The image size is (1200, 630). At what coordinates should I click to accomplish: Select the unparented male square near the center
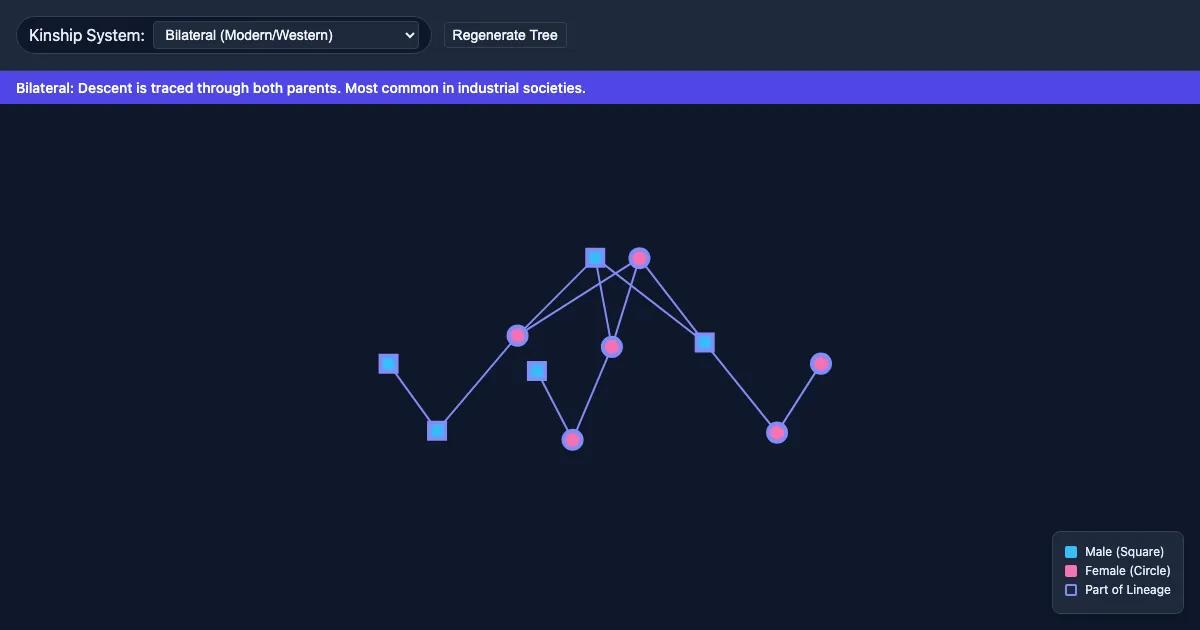(537, 371)
